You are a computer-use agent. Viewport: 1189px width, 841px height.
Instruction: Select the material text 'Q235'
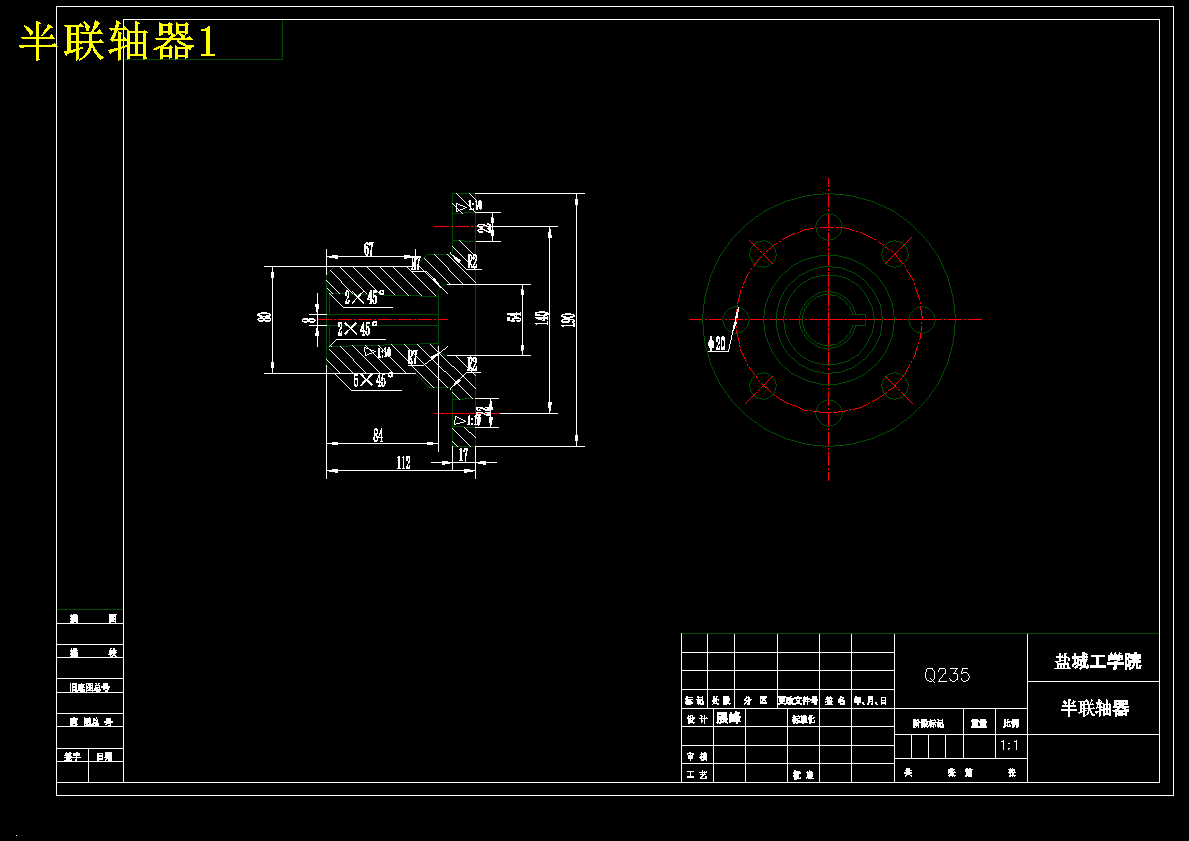click(947, 675)
